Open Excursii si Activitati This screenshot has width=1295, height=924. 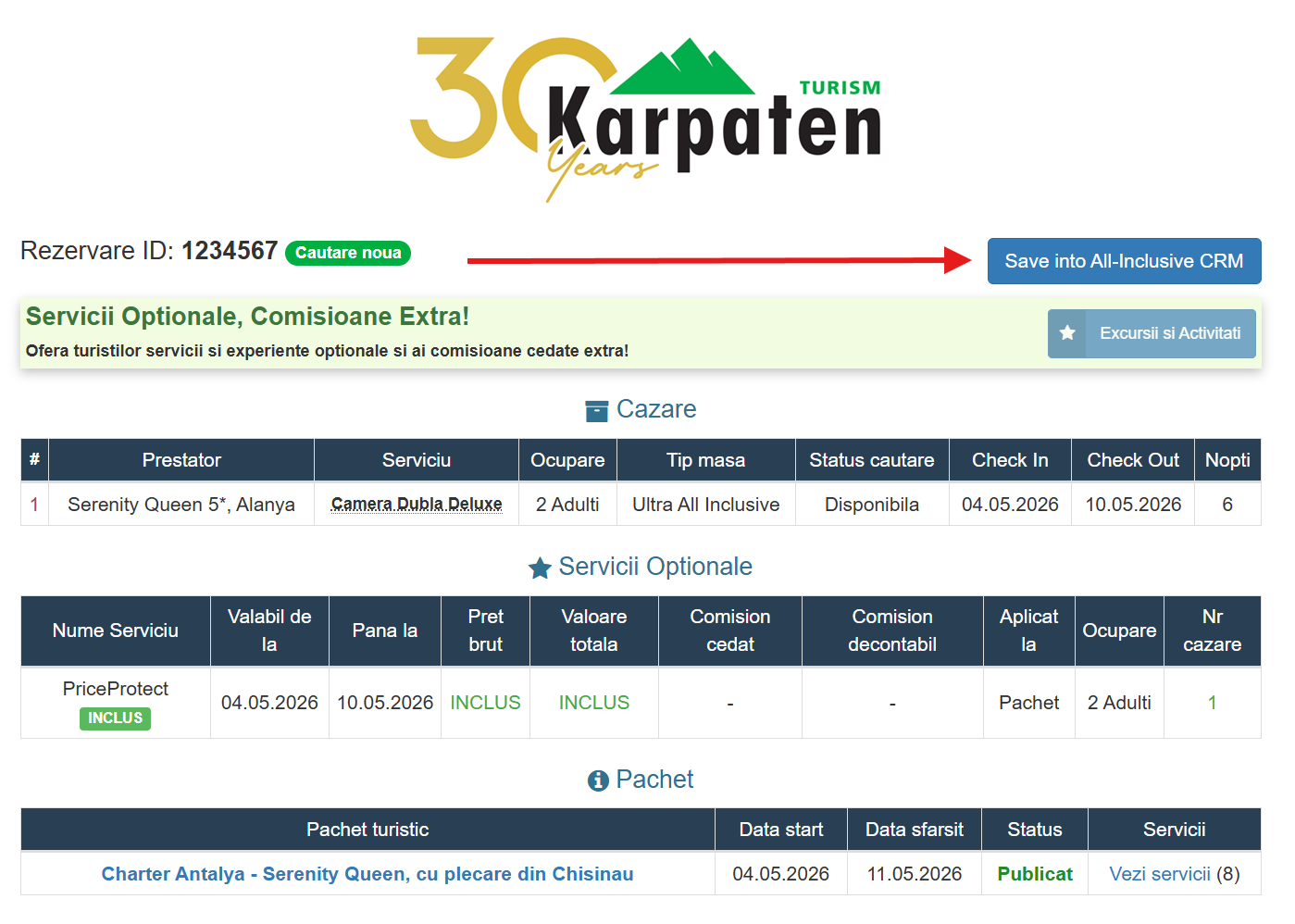point(1152,333)
